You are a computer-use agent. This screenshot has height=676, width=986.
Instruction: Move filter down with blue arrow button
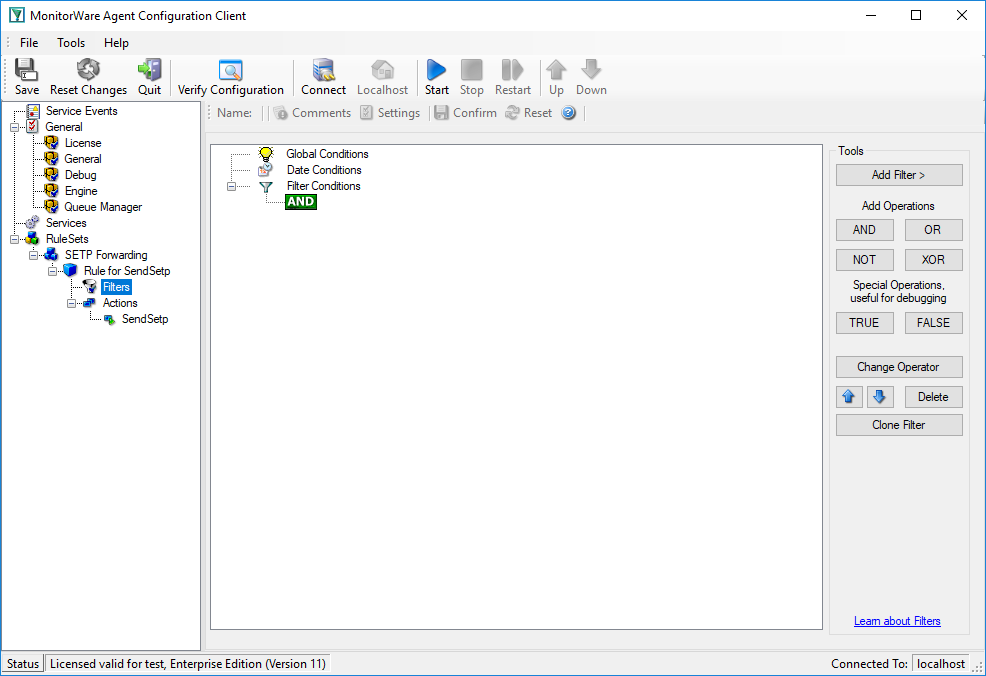coord(880,397)
